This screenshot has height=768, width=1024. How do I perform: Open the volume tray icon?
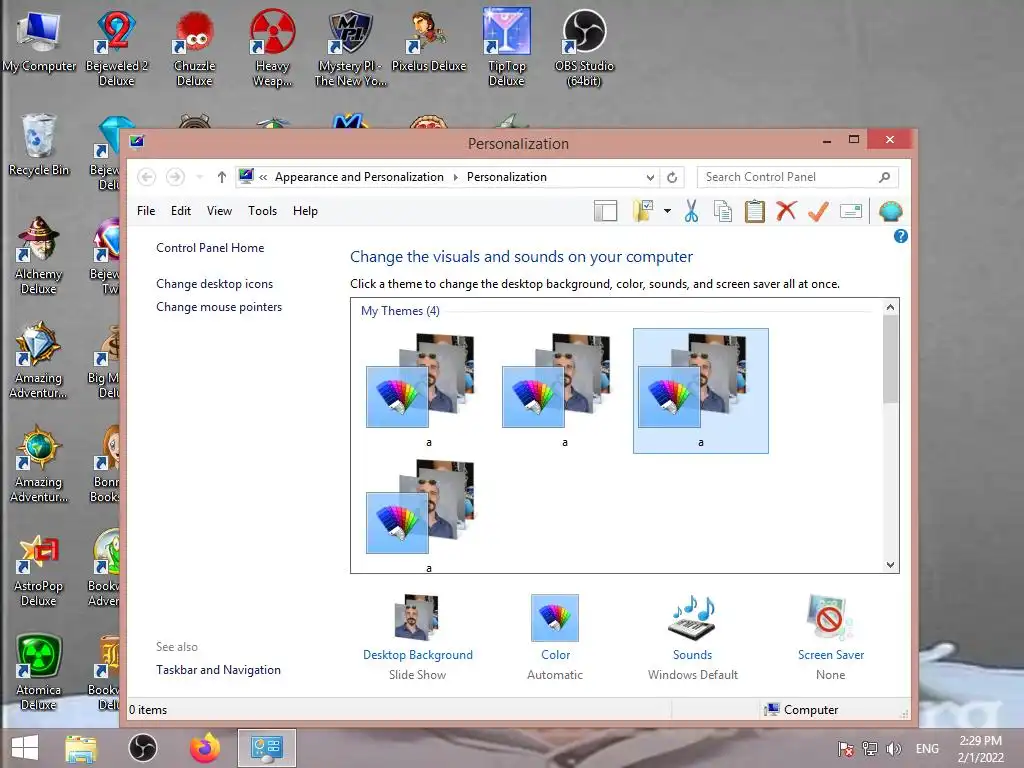(893, 749)
